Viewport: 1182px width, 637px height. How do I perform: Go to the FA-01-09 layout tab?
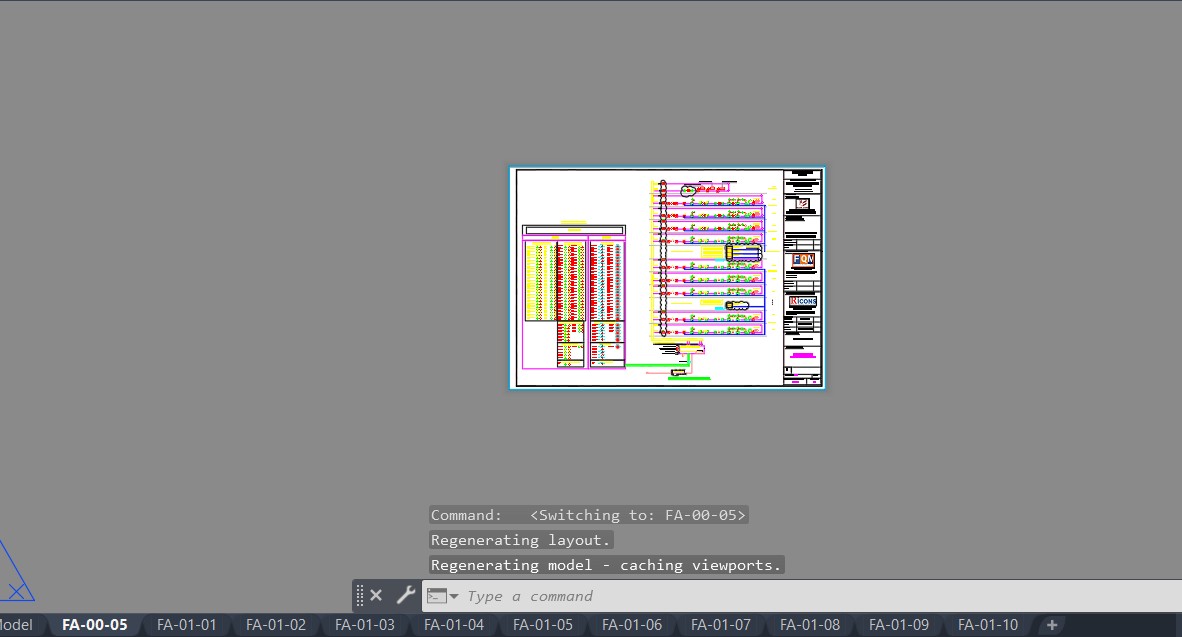coord(899,625)
